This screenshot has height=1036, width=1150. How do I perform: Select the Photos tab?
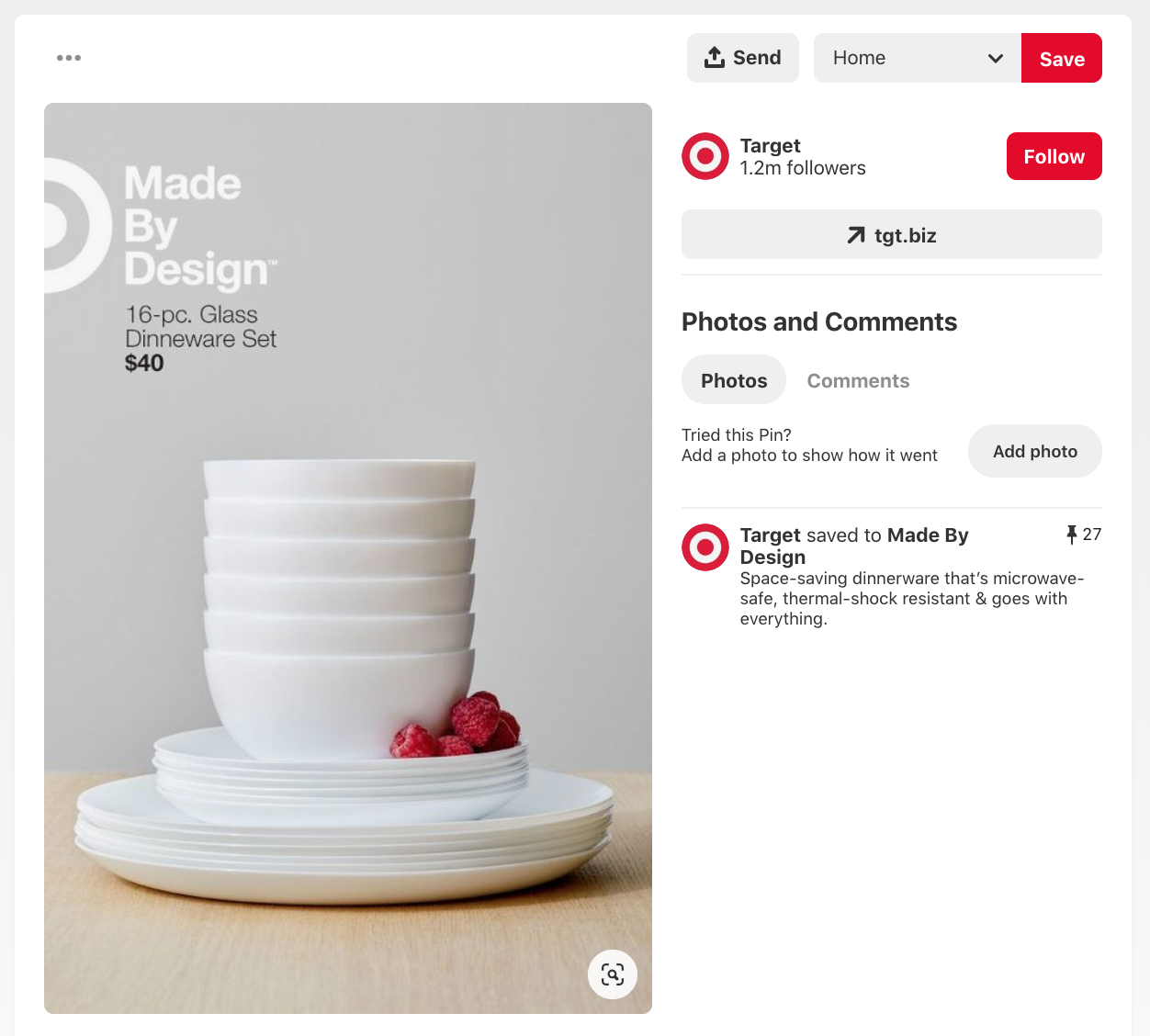pyautogui.click(x=734, y=379)
